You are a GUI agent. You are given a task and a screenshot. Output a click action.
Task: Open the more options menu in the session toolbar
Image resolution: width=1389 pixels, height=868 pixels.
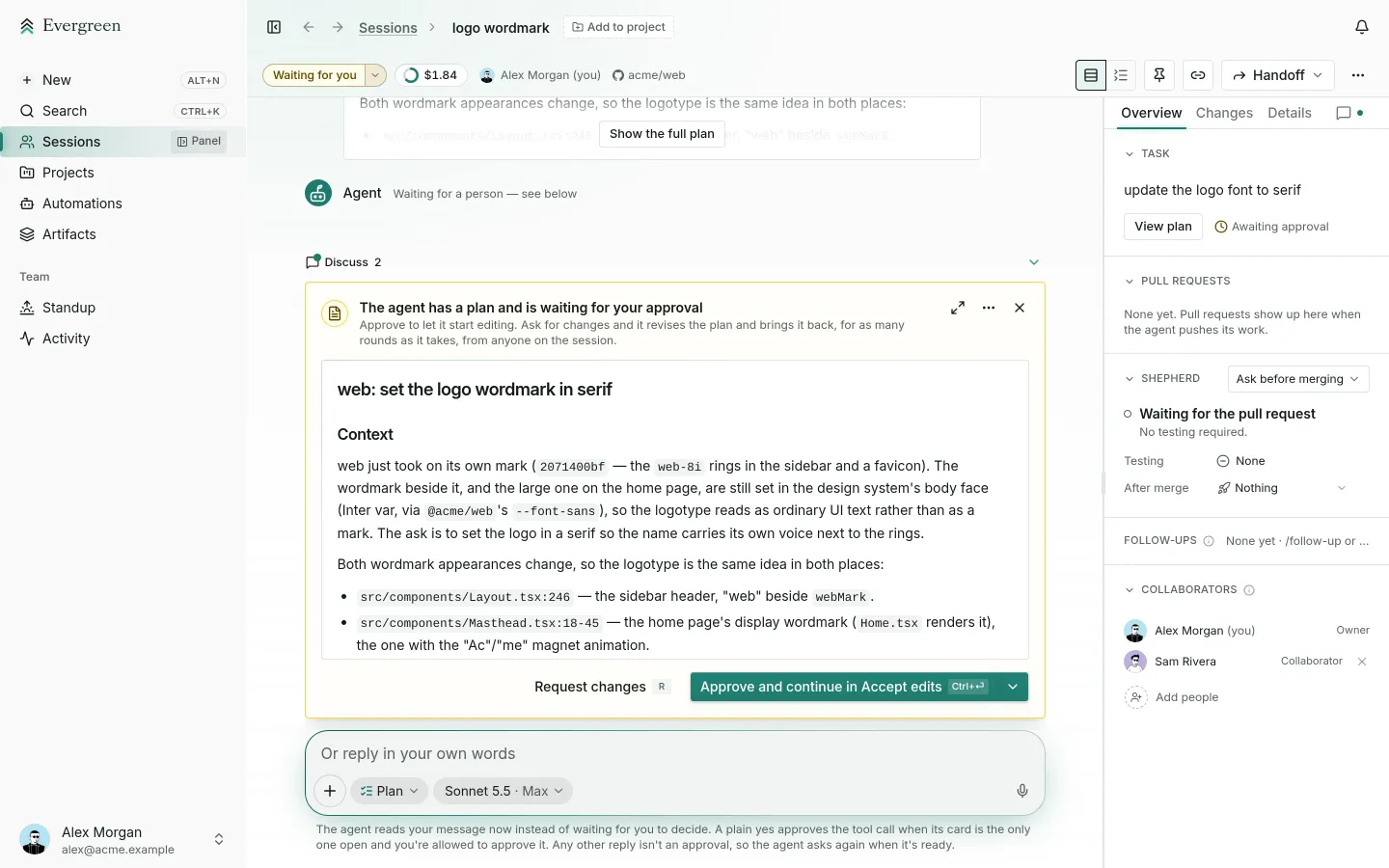1358,75
